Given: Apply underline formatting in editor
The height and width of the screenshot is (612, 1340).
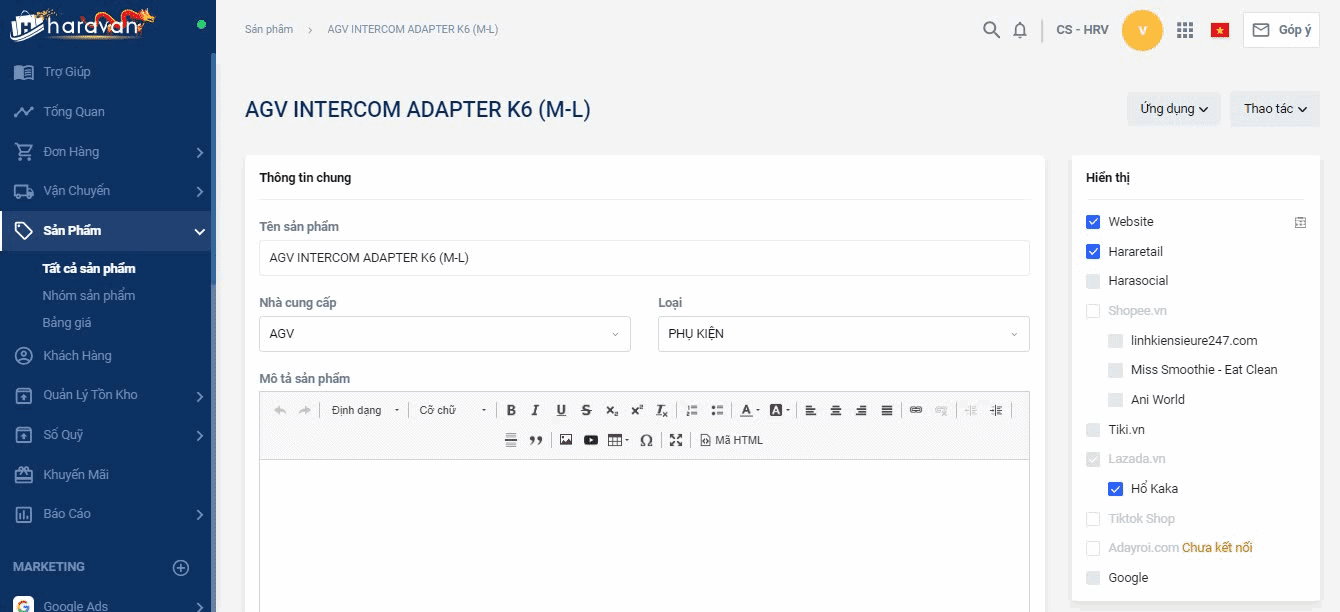Looking at the screenshot, I should [561, 410].
